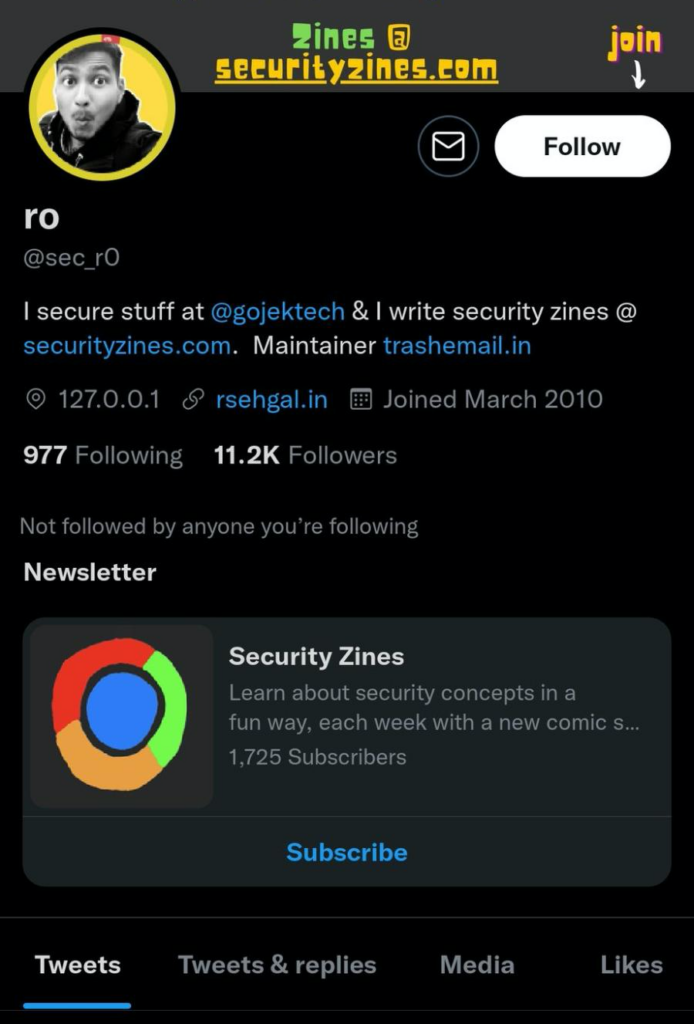Image resolution: width=694 pixels, height=1024 pixels.
Task: Switch to Tweets & replies tab
Action: point(277,965)
